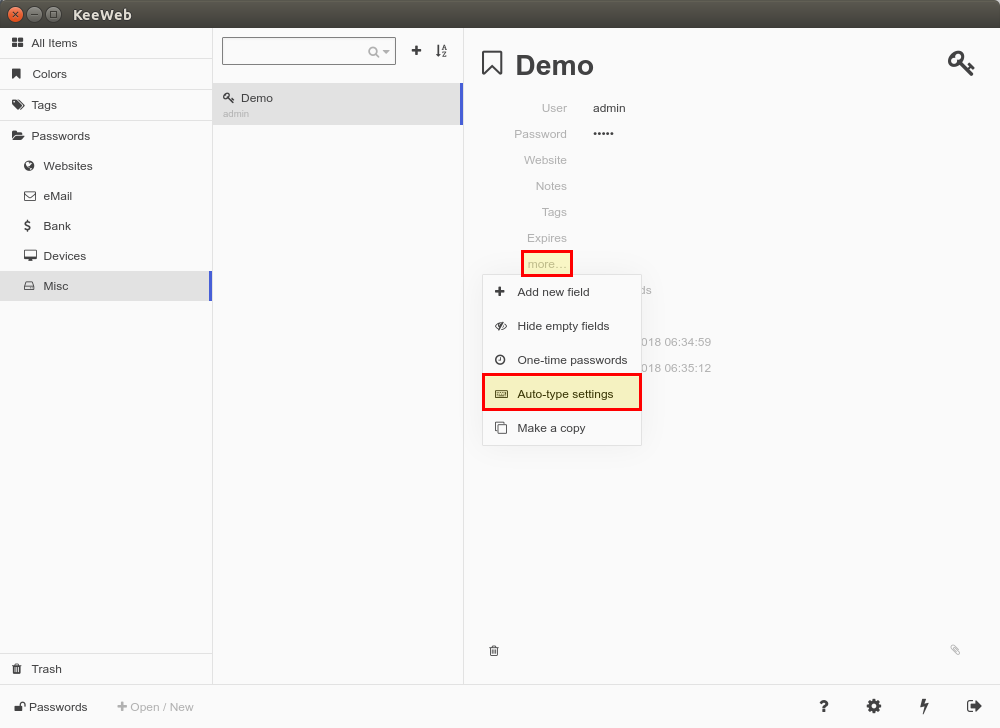Click the more… link

547,264
